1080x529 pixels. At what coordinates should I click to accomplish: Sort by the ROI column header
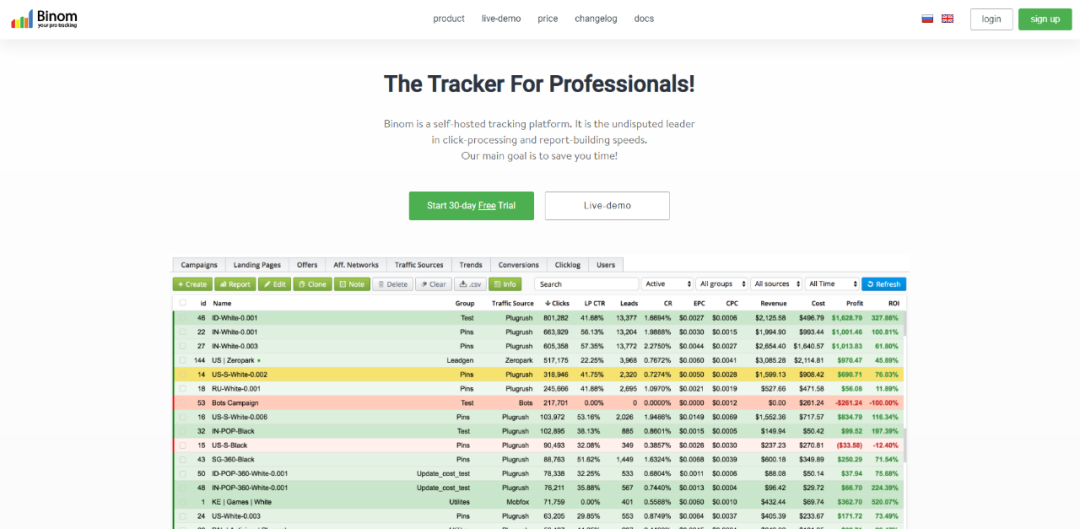[x=892, y=303]
